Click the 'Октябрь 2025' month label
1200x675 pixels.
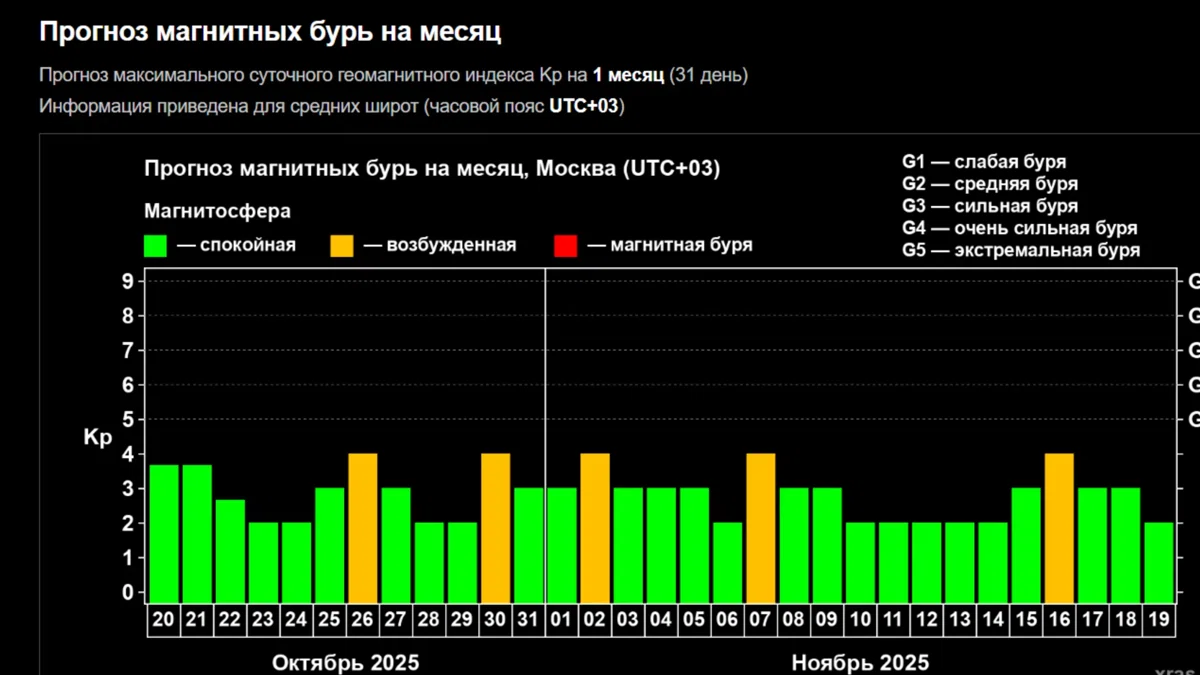click(346, 662)
